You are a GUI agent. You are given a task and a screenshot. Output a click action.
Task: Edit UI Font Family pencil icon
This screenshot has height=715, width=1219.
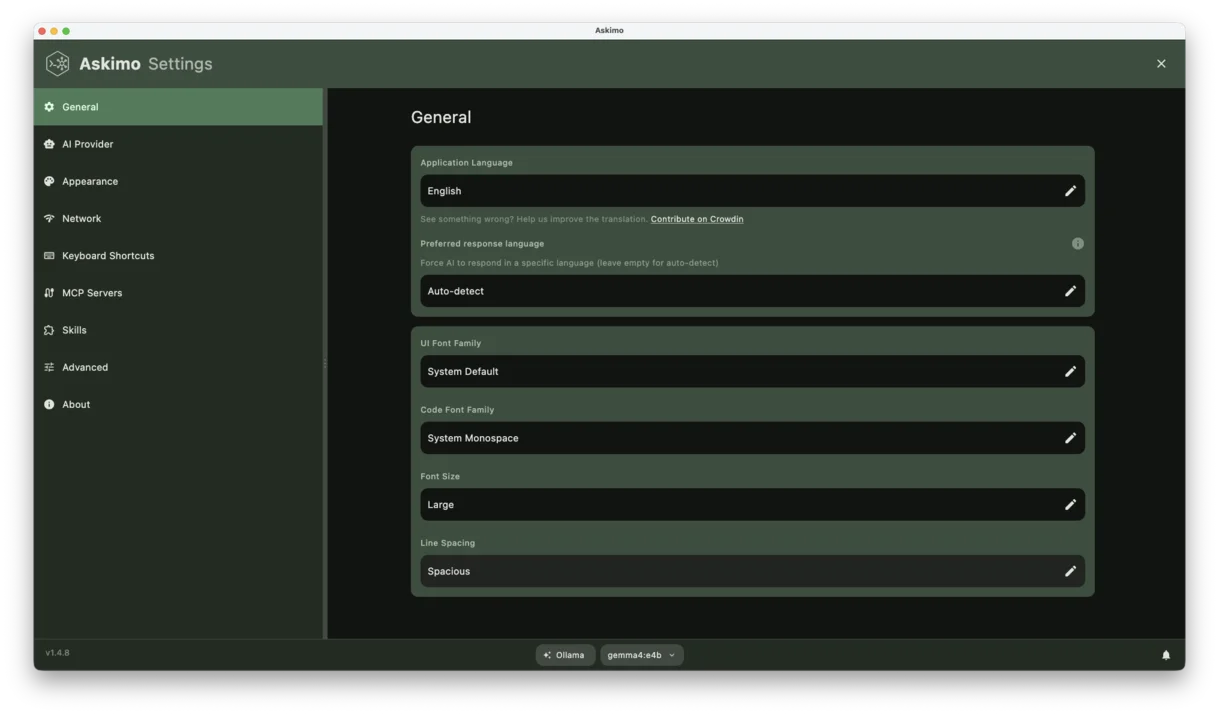point(1070,371)
